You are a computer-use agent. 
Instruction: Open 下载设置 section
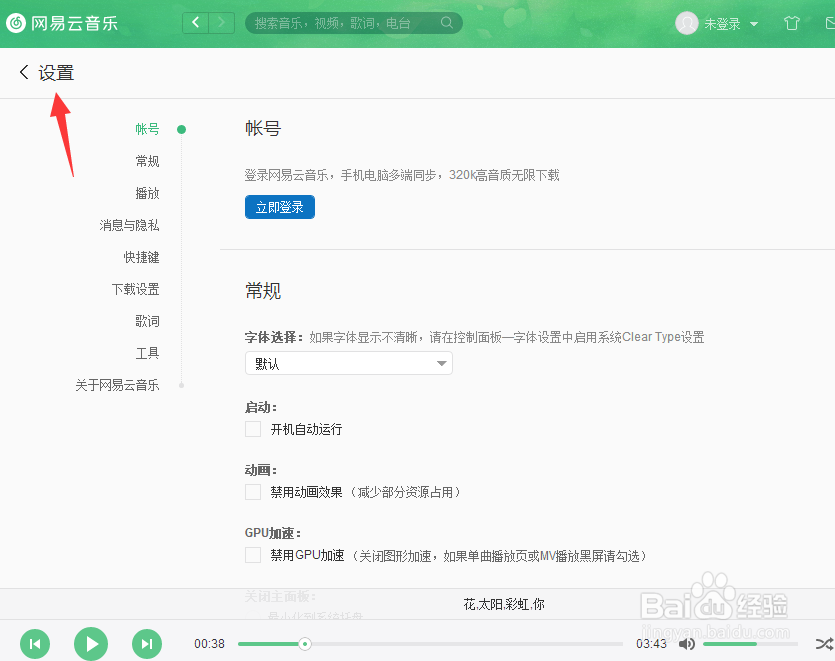coord(135,289)
